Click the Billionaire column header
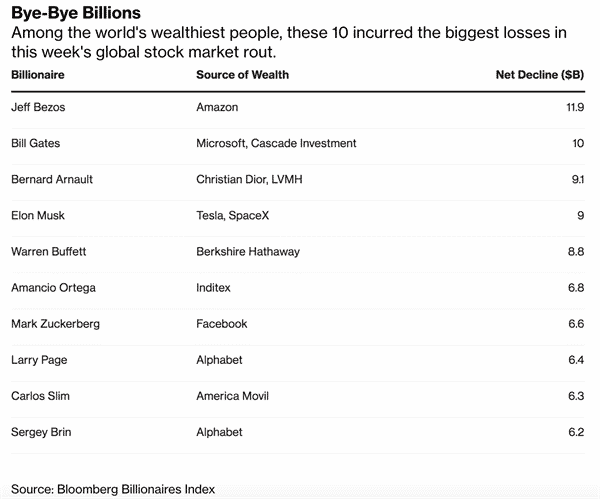Viewport: 600px width, 499px height. click(x=38, y=75)
